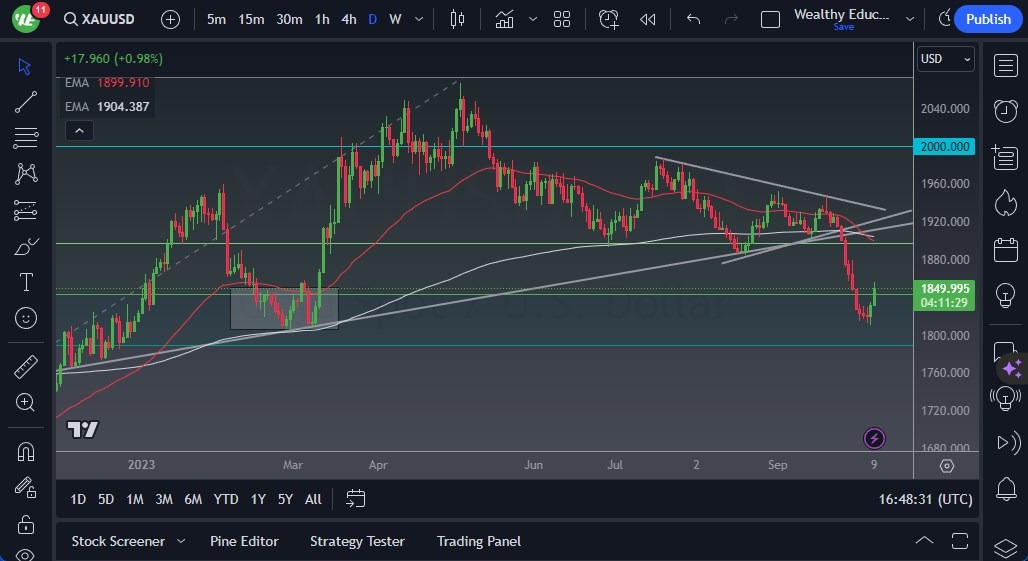The width and height of the screenshot is (1028, 561).
Task: Select the ruler measure tool
Action: [26, 367]
